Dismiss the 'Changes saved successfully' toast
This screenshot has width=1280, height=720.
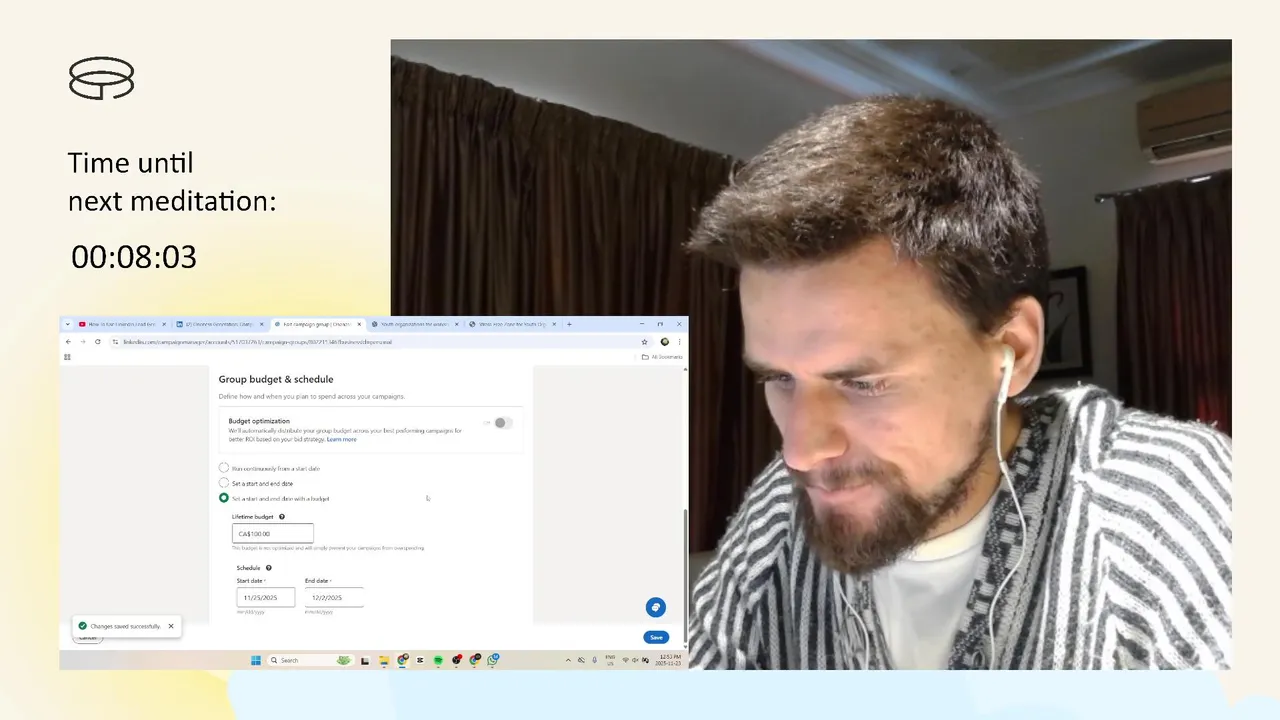(x=171, y=626)
